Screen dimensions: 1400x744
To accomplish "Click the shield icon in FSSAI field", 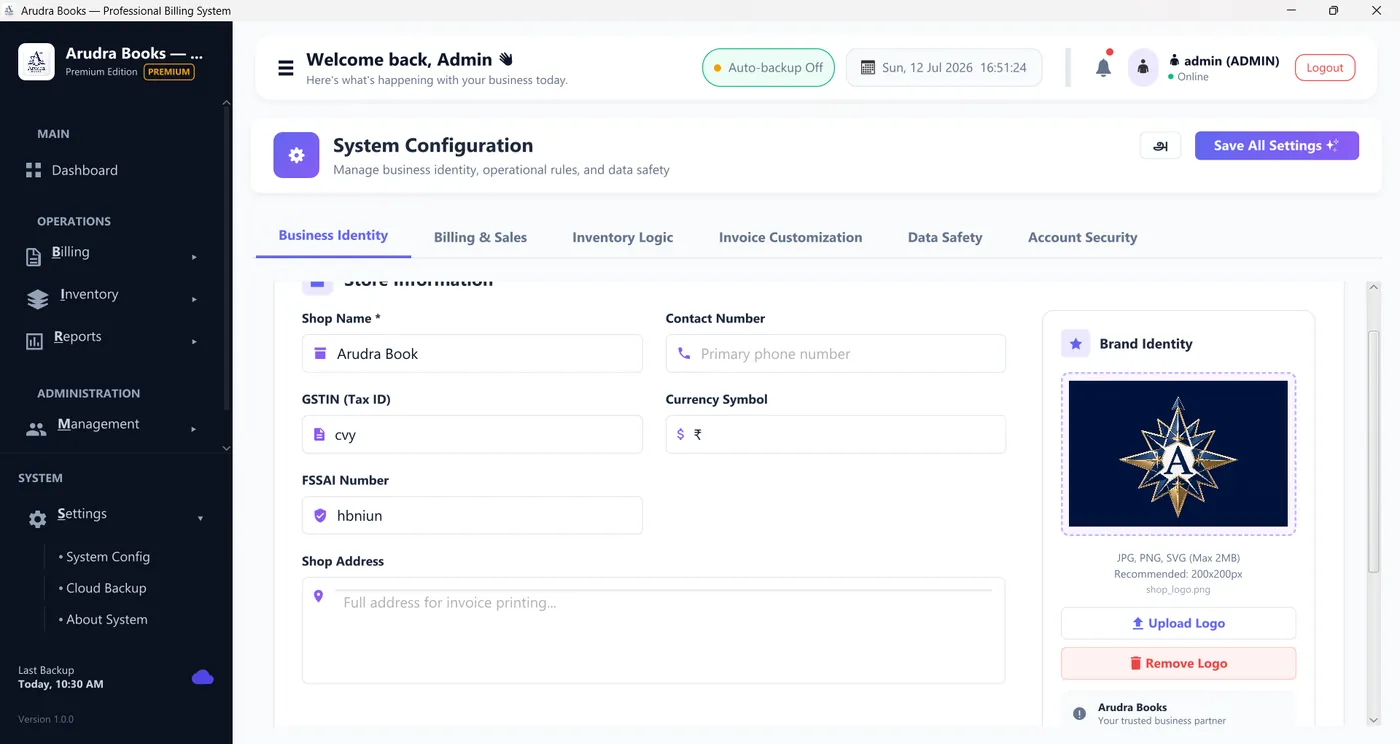I will (x=320, y=516).
